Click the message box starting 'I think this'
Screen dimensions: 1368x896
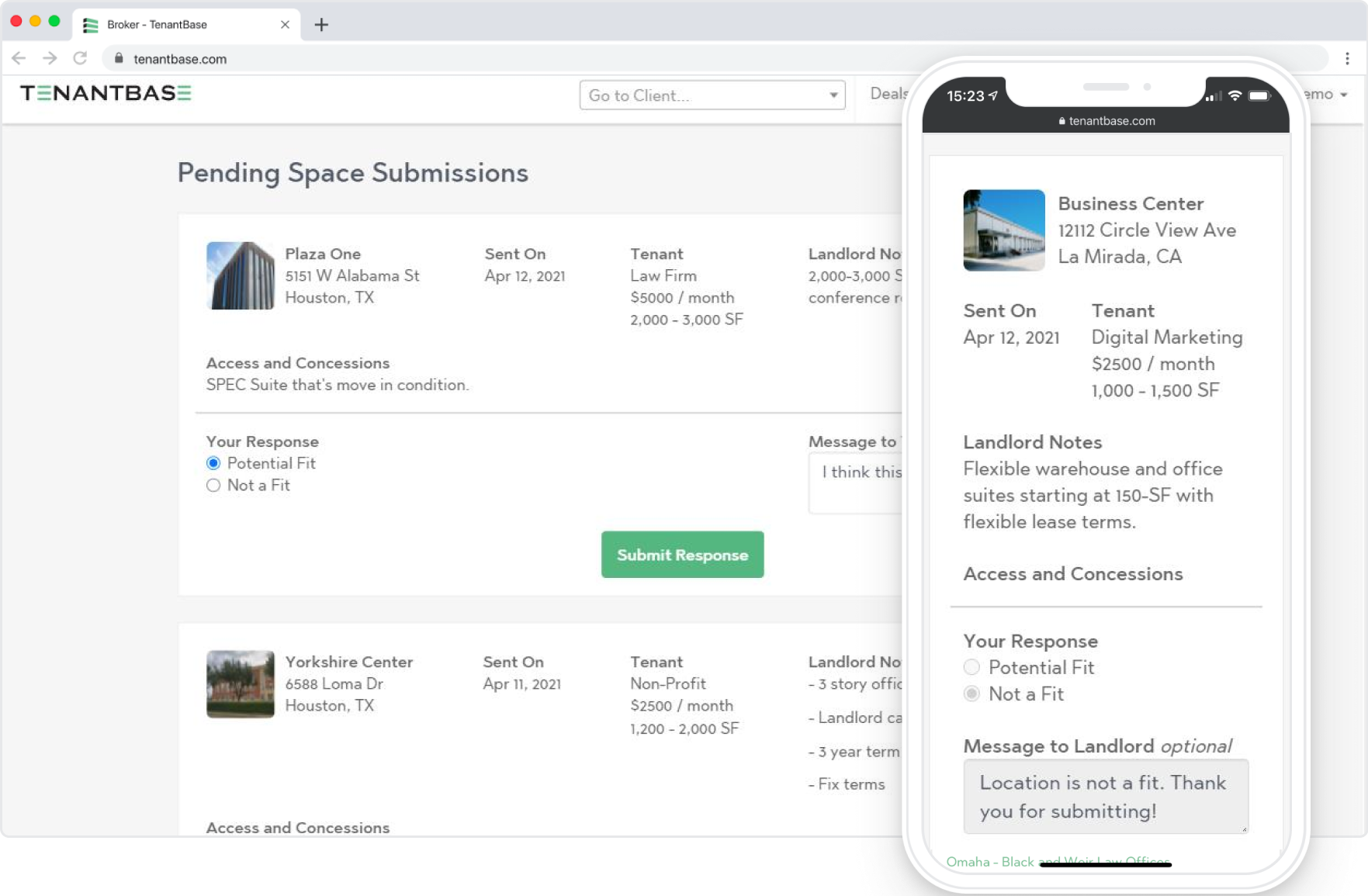tap(855, 483)
